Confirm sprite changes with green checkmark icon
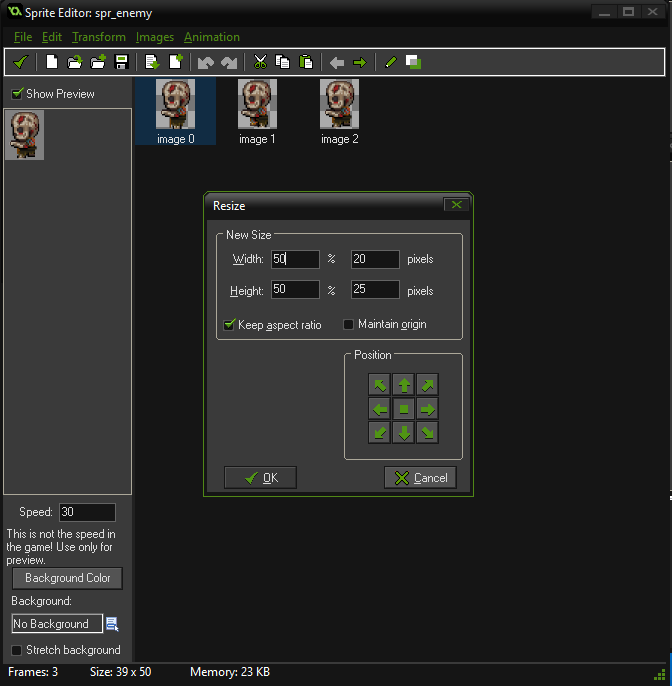The image size is (672, 686). point(20,62)
